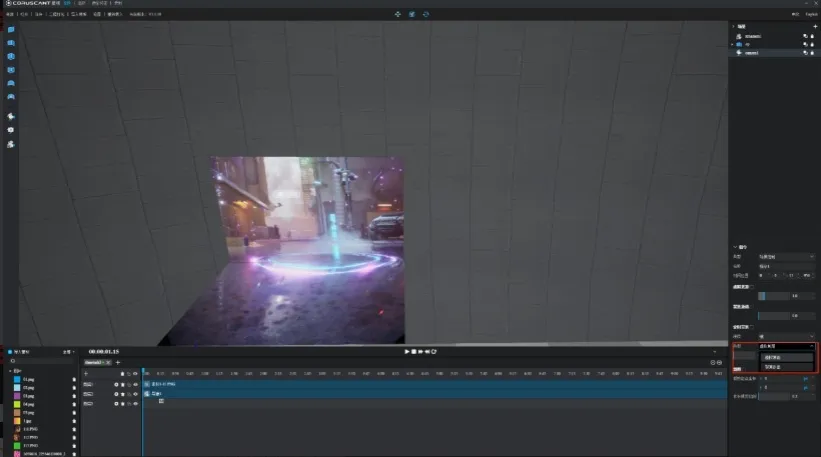Delete the top timeline track
The width and height of the screenshot is (821, 457).
(123, 385)
